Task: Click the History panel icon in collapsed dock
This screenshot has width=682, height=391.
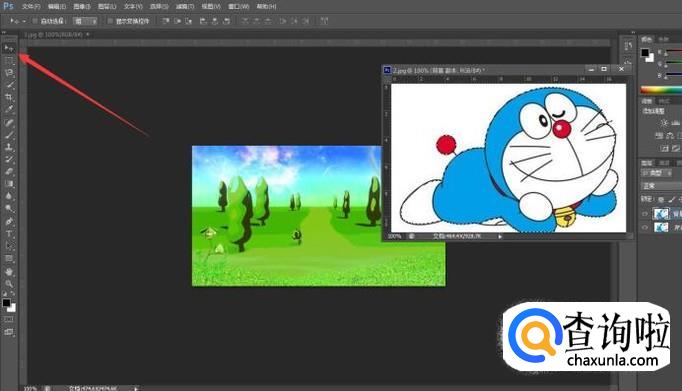Action: point(628,46)
